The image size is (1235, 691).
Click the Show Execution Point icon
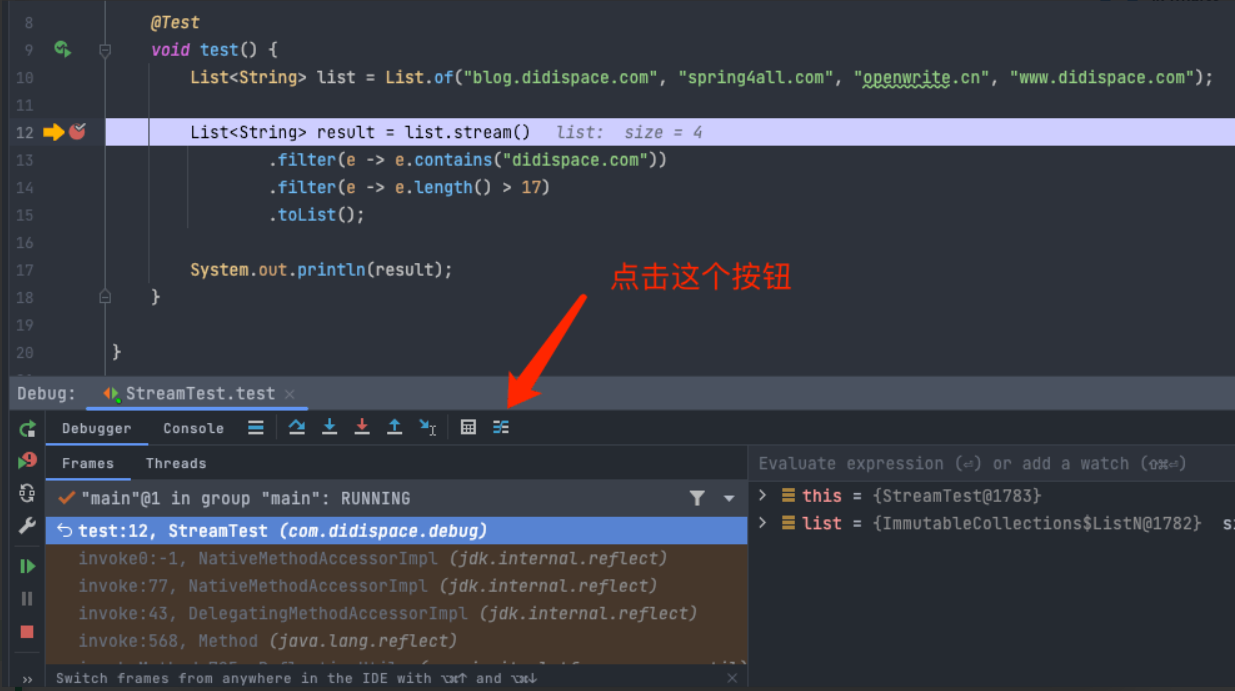[256, 427]
